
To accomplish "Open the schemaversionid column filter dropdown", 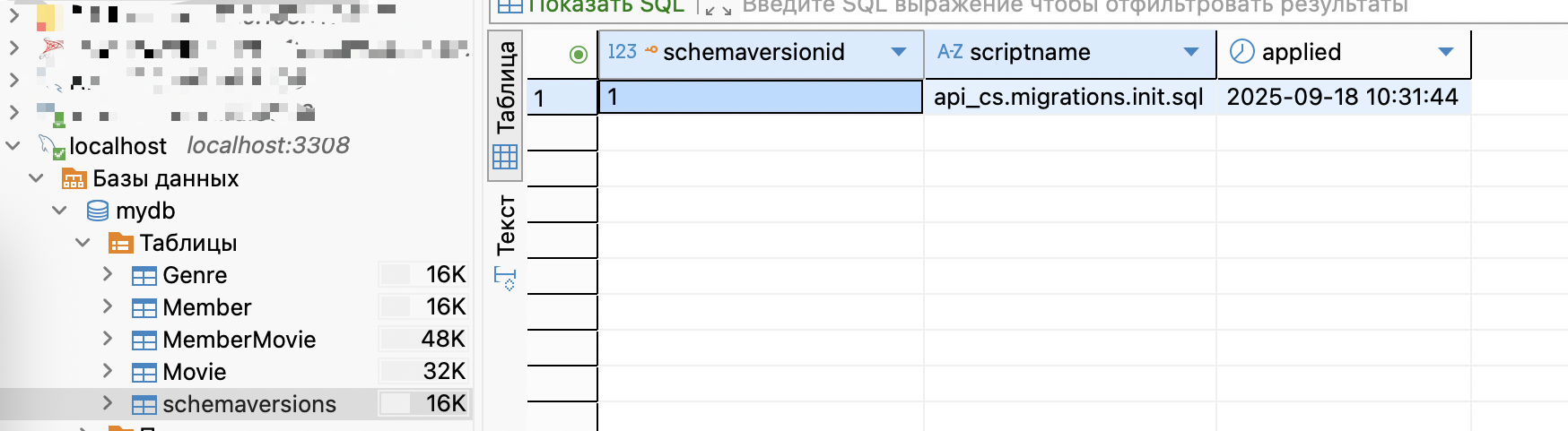I will [x=898, y=52].
